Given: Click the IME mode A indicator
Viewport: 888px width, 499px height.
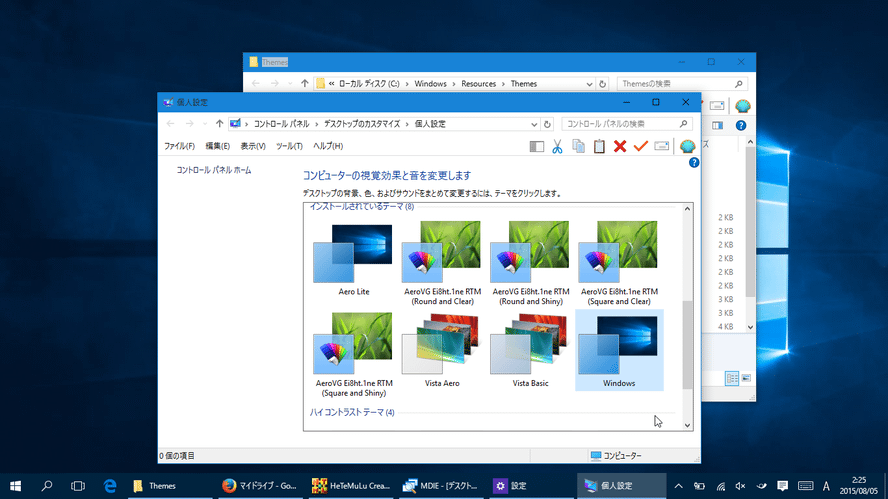Looking at the screenshot, I should pyautogui.click(x=826, y=486).
